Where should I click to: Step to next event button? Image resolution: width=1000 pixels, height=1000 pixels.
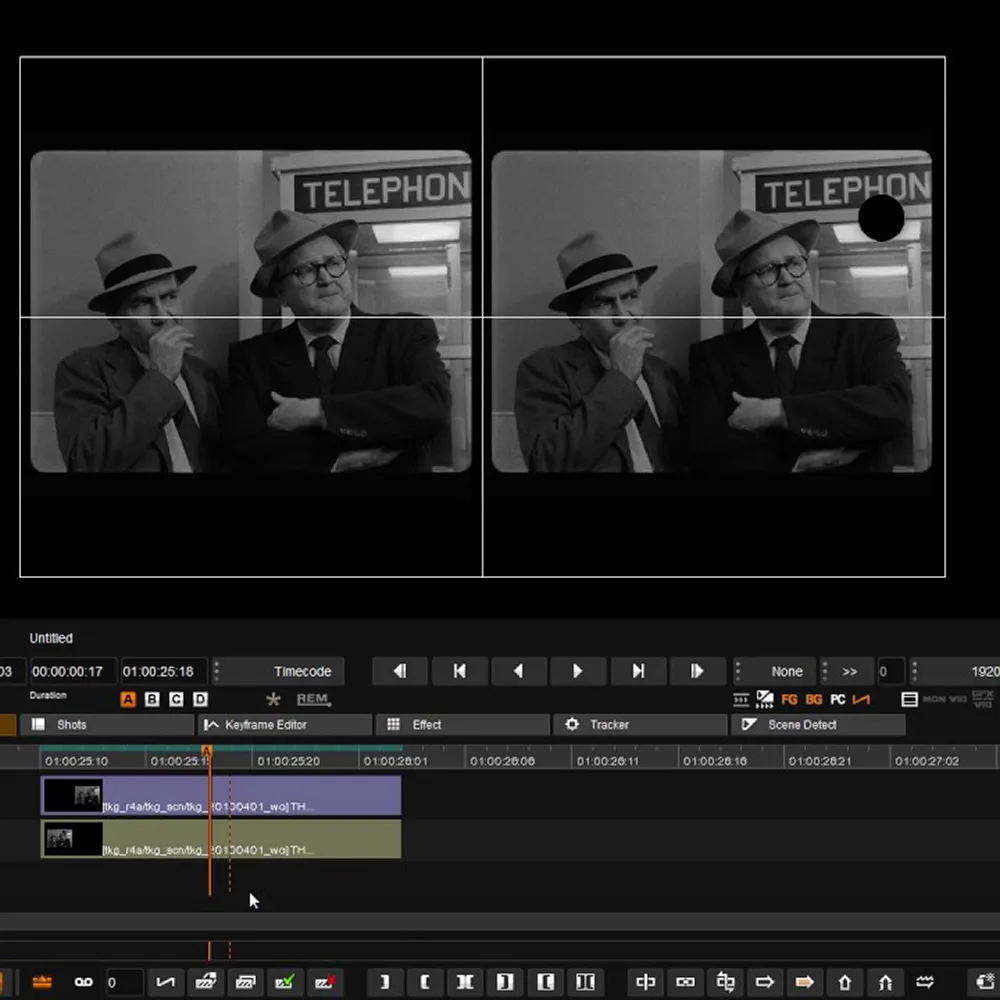point(698,672)
